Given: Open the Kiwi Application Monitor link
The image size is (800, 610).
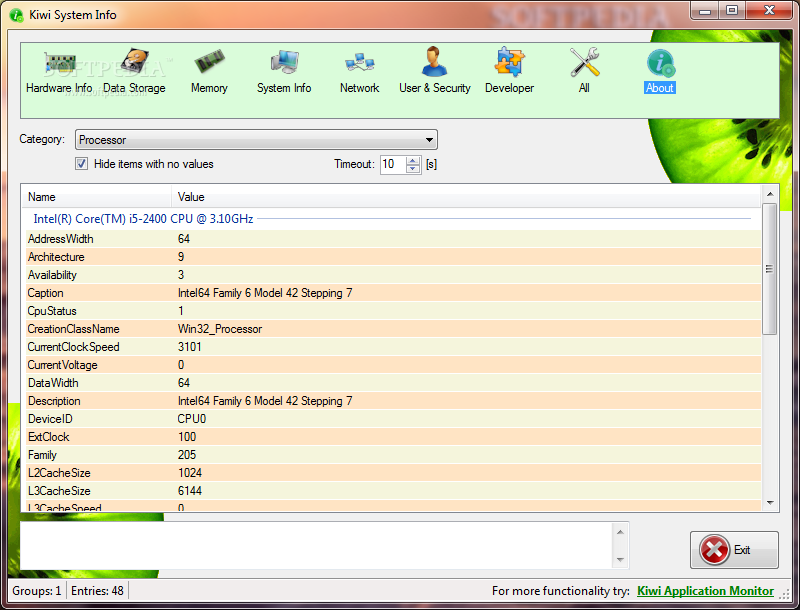Looking at the screenshot, I should coord(706,591).
